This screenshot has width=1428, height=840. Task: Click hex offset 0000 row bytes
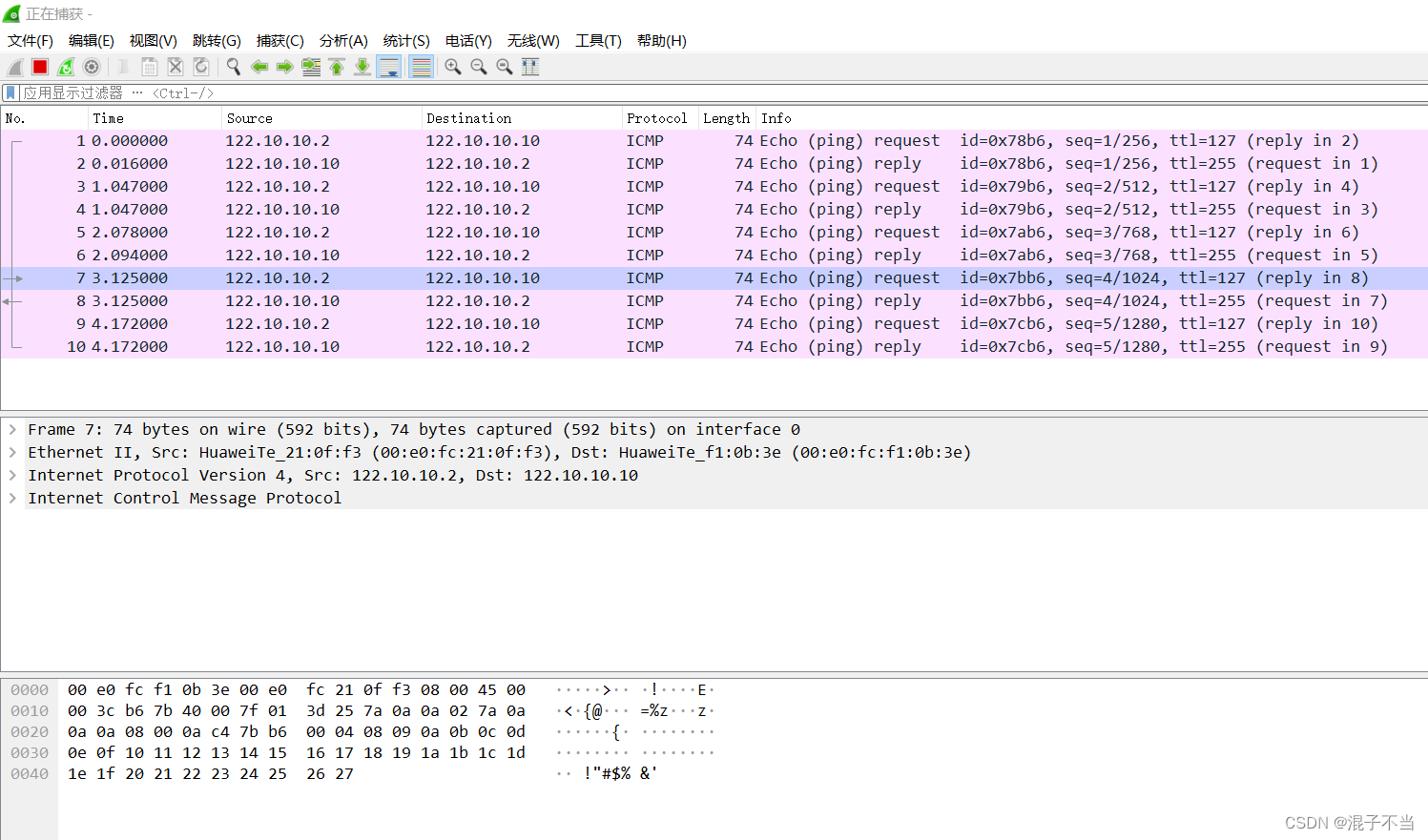click(297, 690)
